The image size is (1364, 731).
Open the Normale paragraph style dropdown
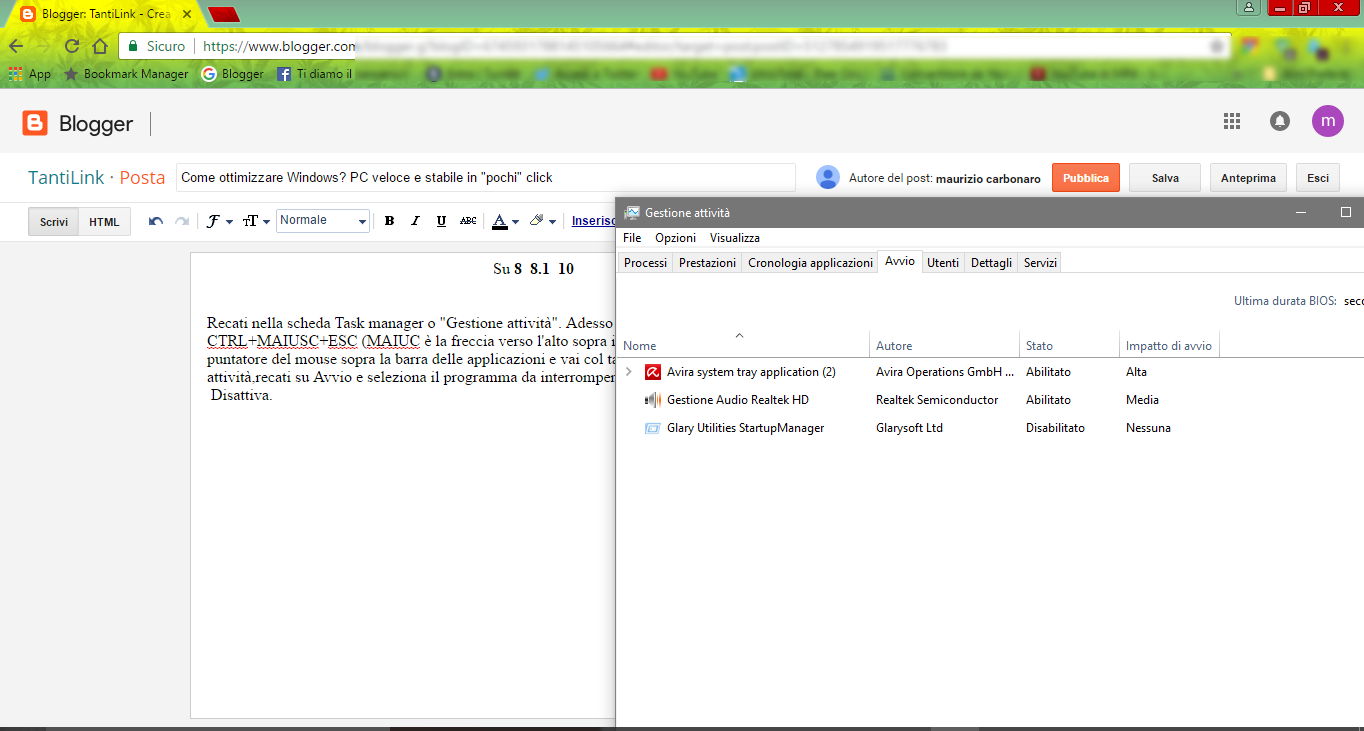pyautogui.click(x=323, y=221)
